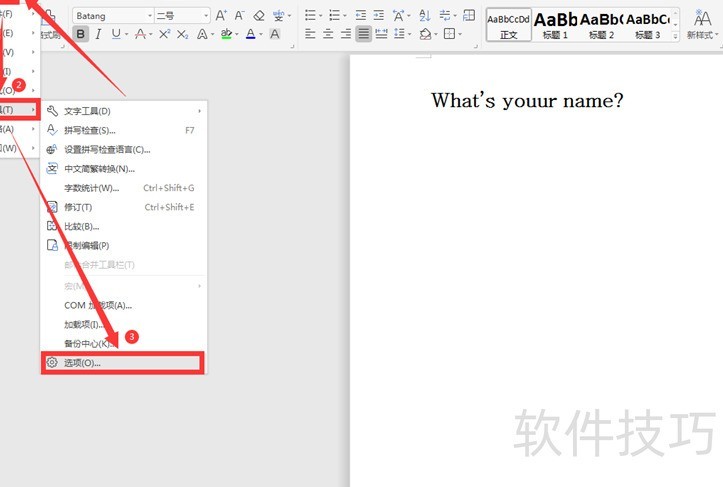Apply character shading icon
Image resolution: width=723 pixels, height=487 pixels.
[275, 34]
